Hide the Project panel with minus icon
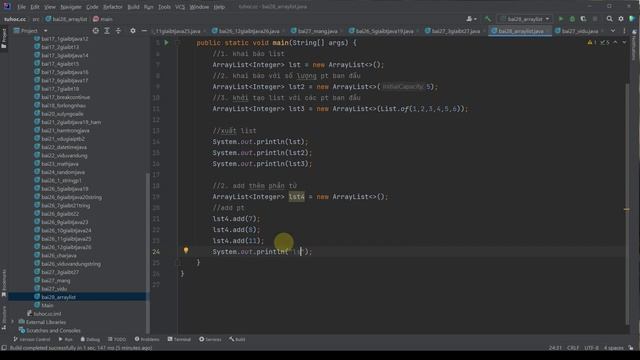 [144, 31]
